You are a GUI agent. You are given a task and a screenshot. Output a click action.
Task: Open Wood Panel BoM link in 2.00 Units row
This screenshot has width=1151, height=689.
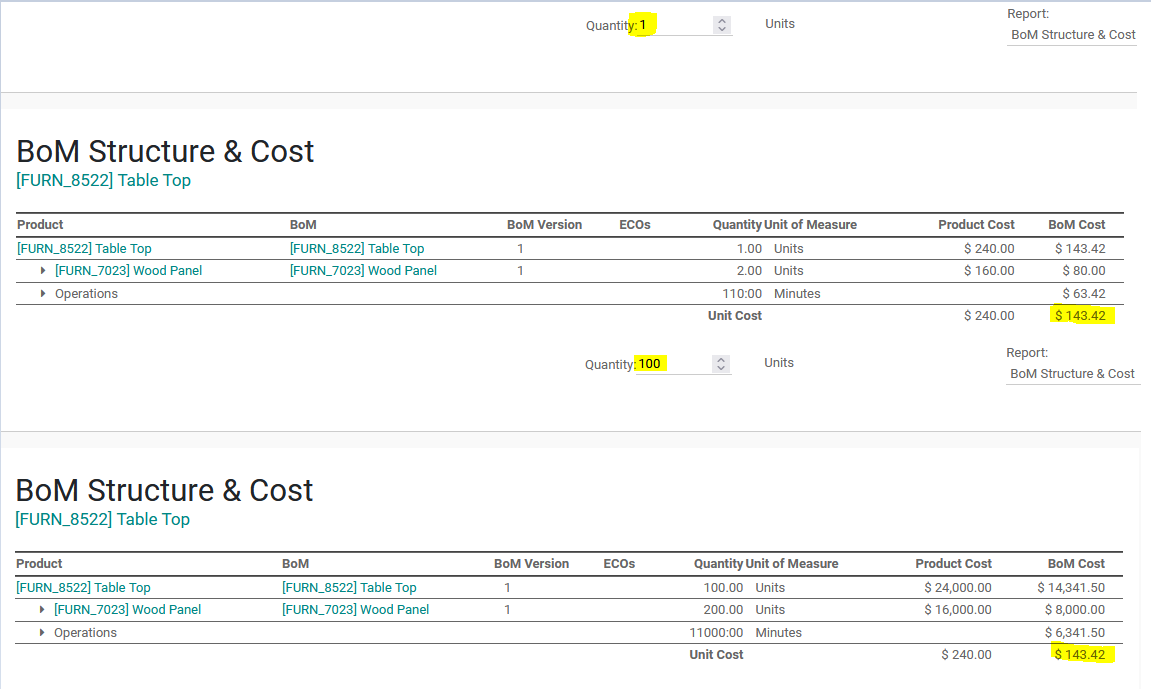(363, 271)
